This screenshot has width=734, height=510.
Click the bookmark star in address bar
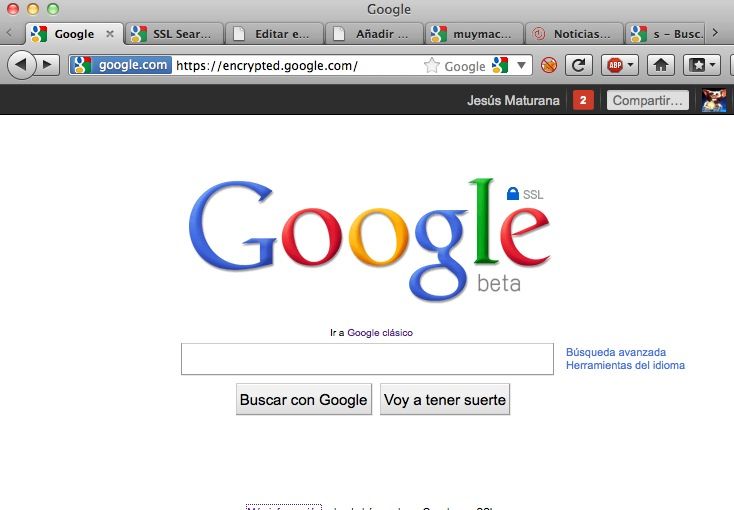432,66
